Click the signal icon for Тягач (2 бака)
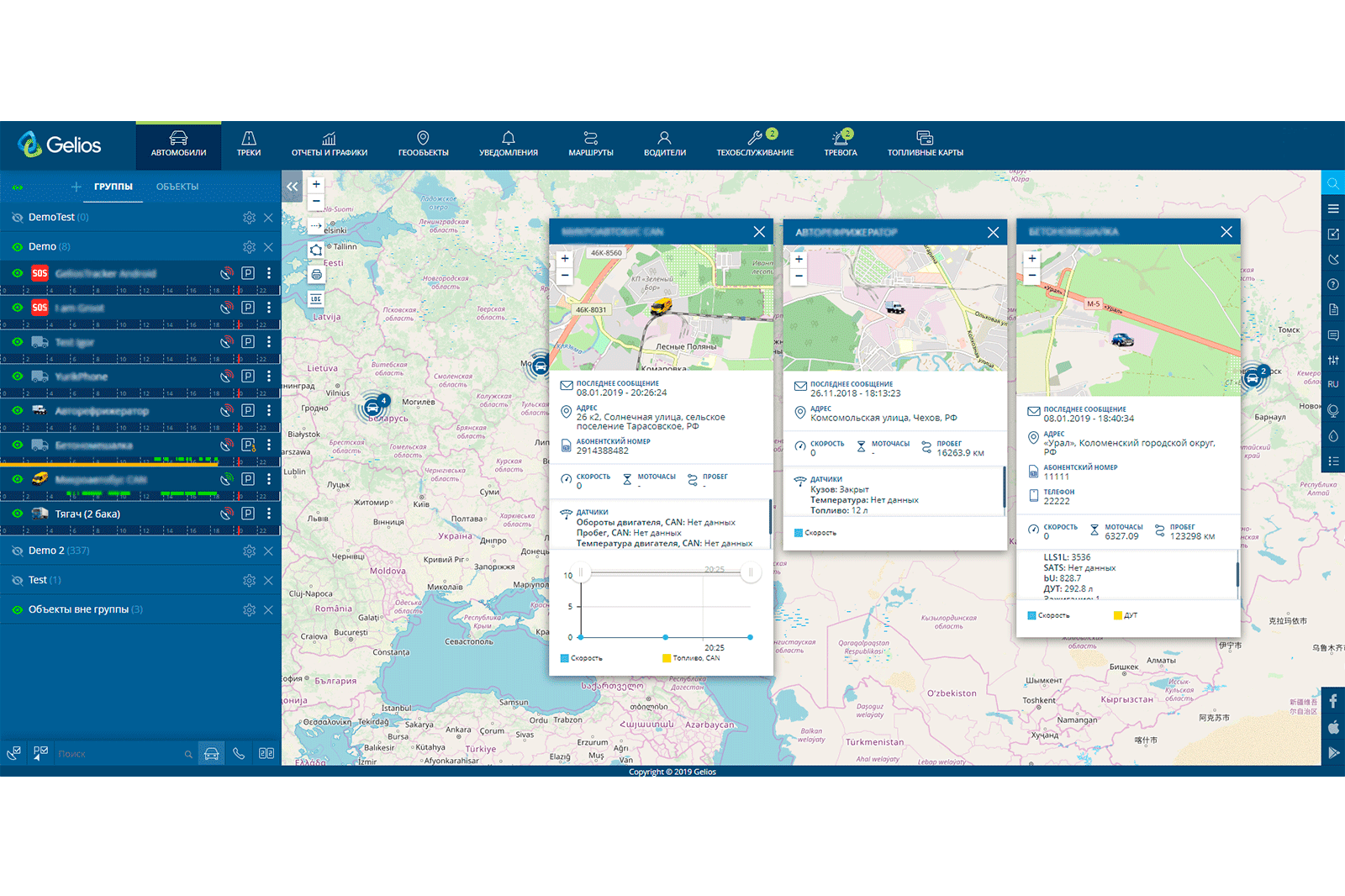The height and width of the screenshot is (896, 1345). pyautogui.click(x=226, y=514)
